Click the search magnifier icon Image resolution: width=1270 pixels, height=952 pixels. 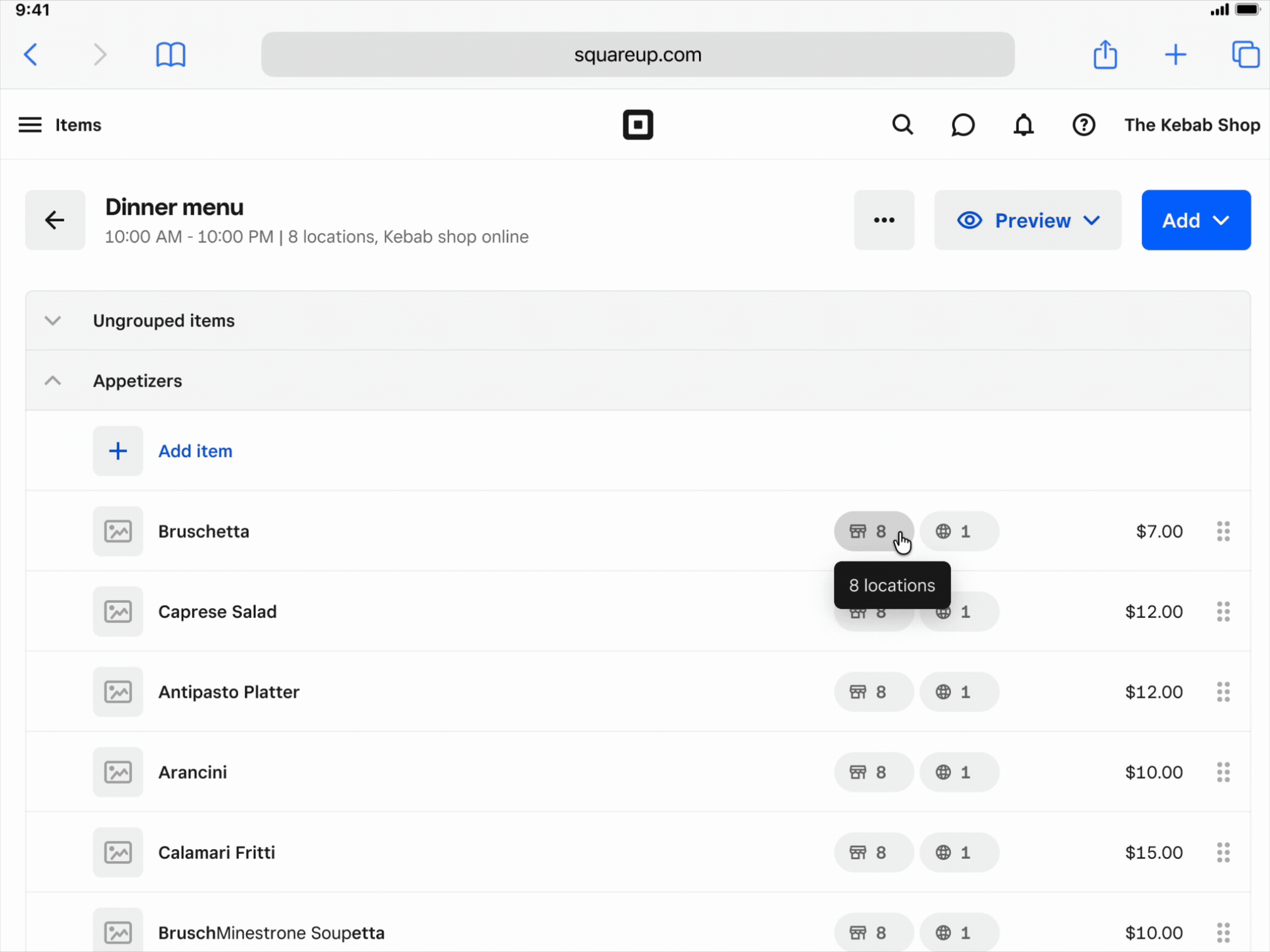tap(902, 125)
